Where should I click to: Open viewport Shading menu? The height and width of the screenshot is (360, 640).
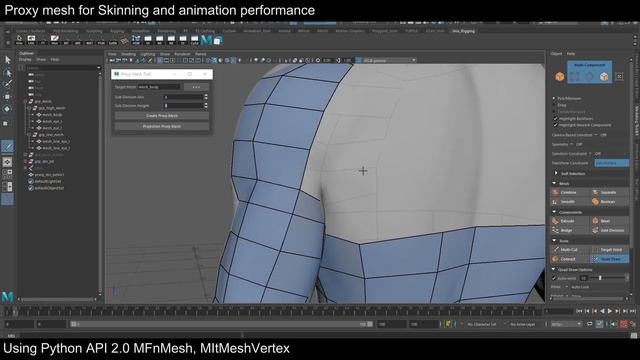point(129,54)
